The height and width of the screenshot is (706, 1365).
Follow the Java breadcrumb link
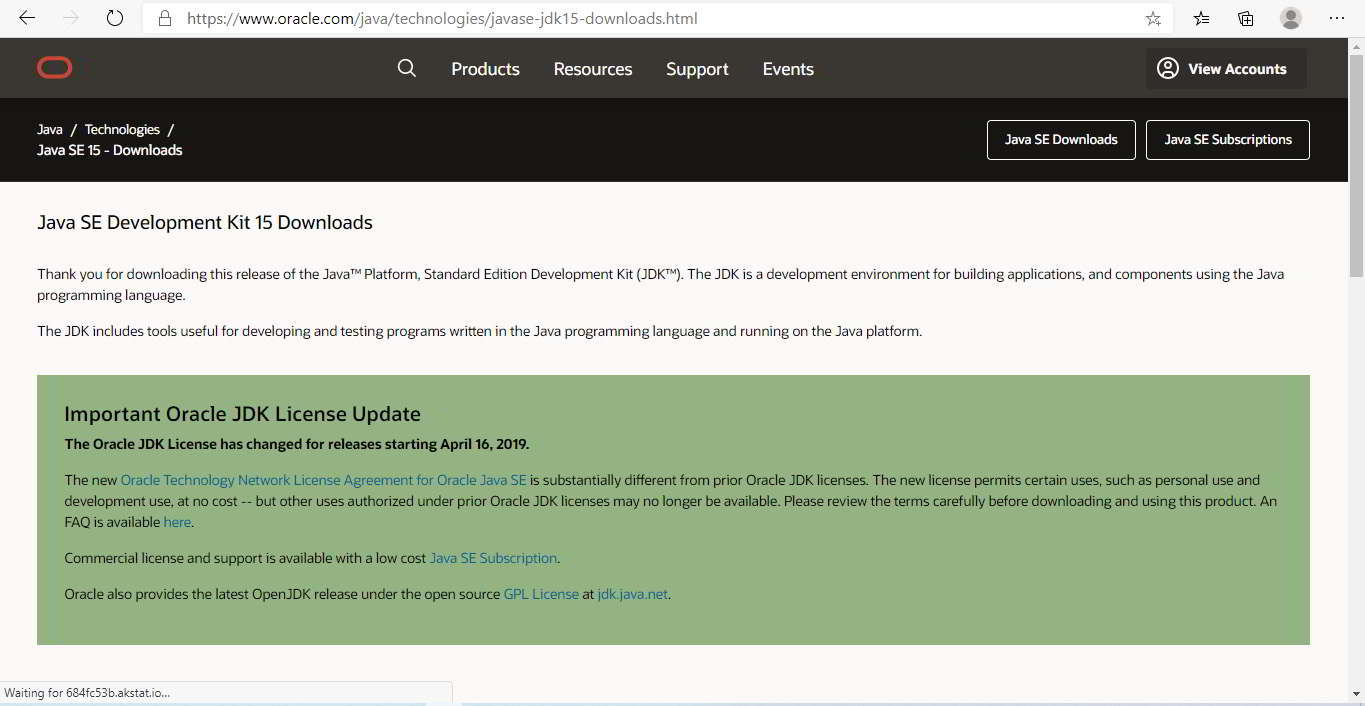(x=50, y=129)
